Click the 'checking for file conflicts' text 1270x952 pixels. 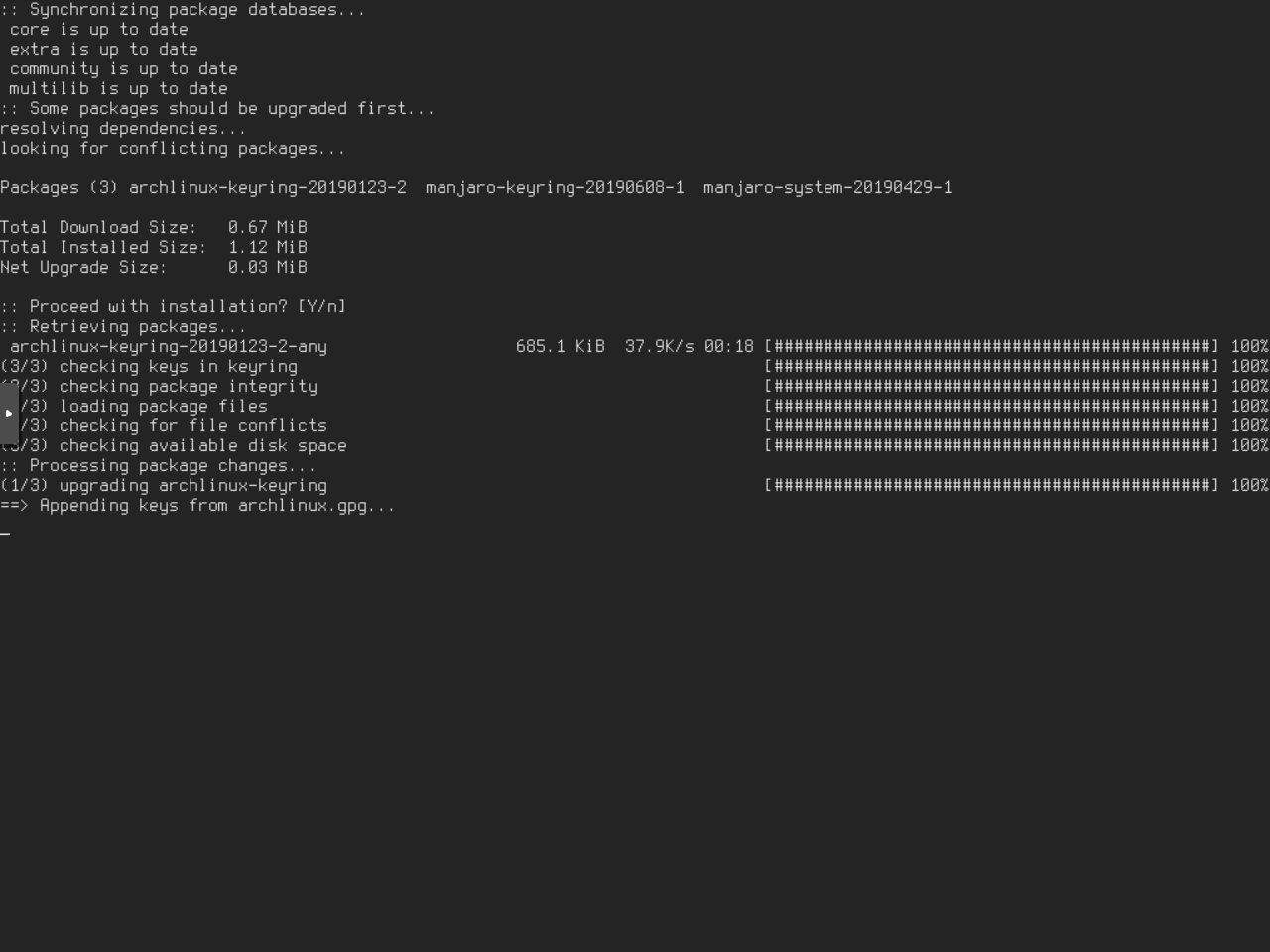[192, 425]
